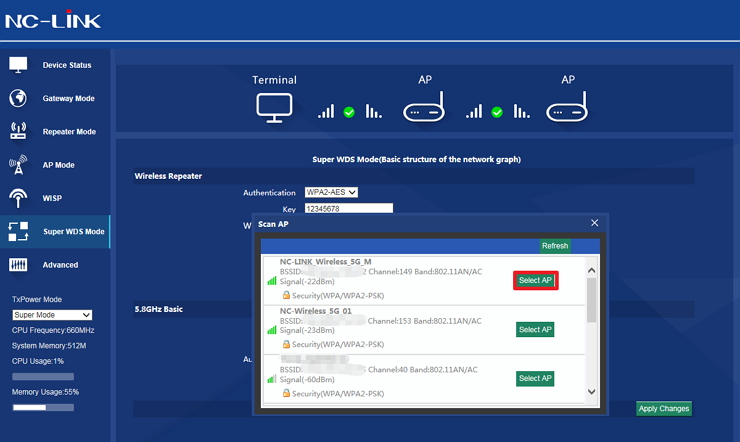Click Signal(-23dBm) text in second AP row
The image size is (740, 442).
pyautogui.click(x=307, y=330)
